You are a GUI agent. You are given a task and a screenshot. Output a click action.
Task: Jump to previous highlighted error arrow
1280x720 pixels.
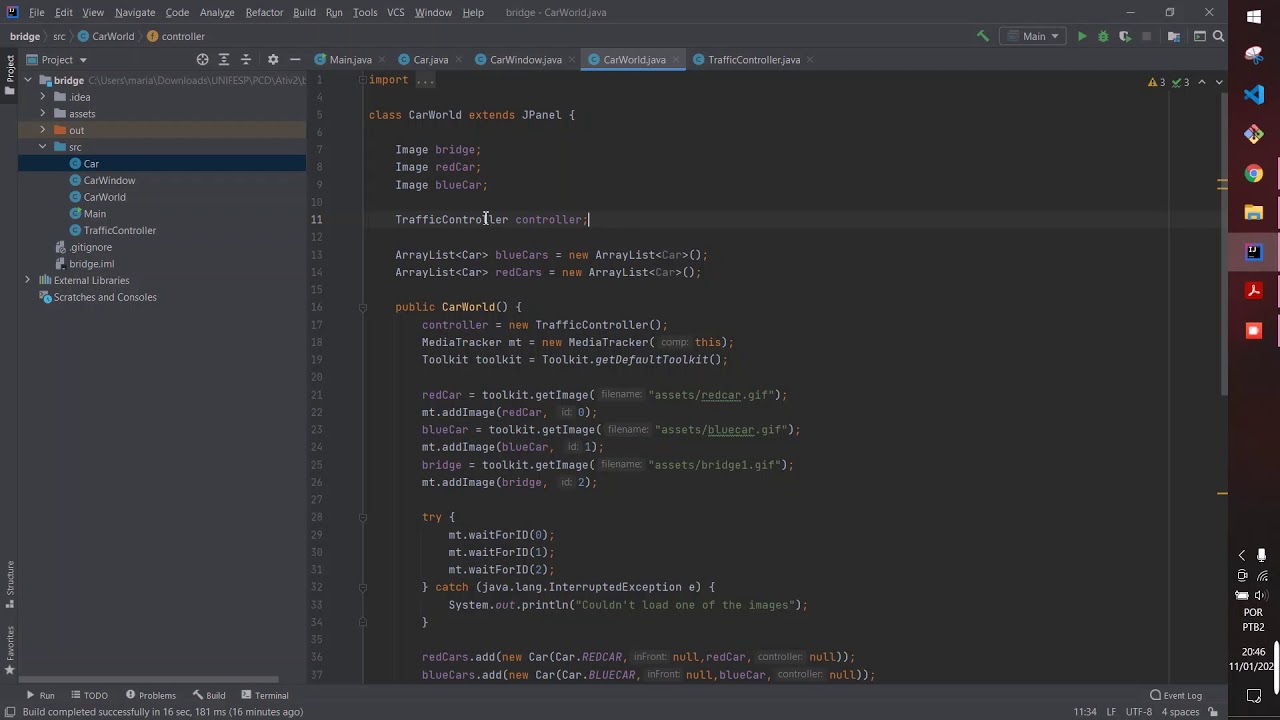pos(1202,82)
